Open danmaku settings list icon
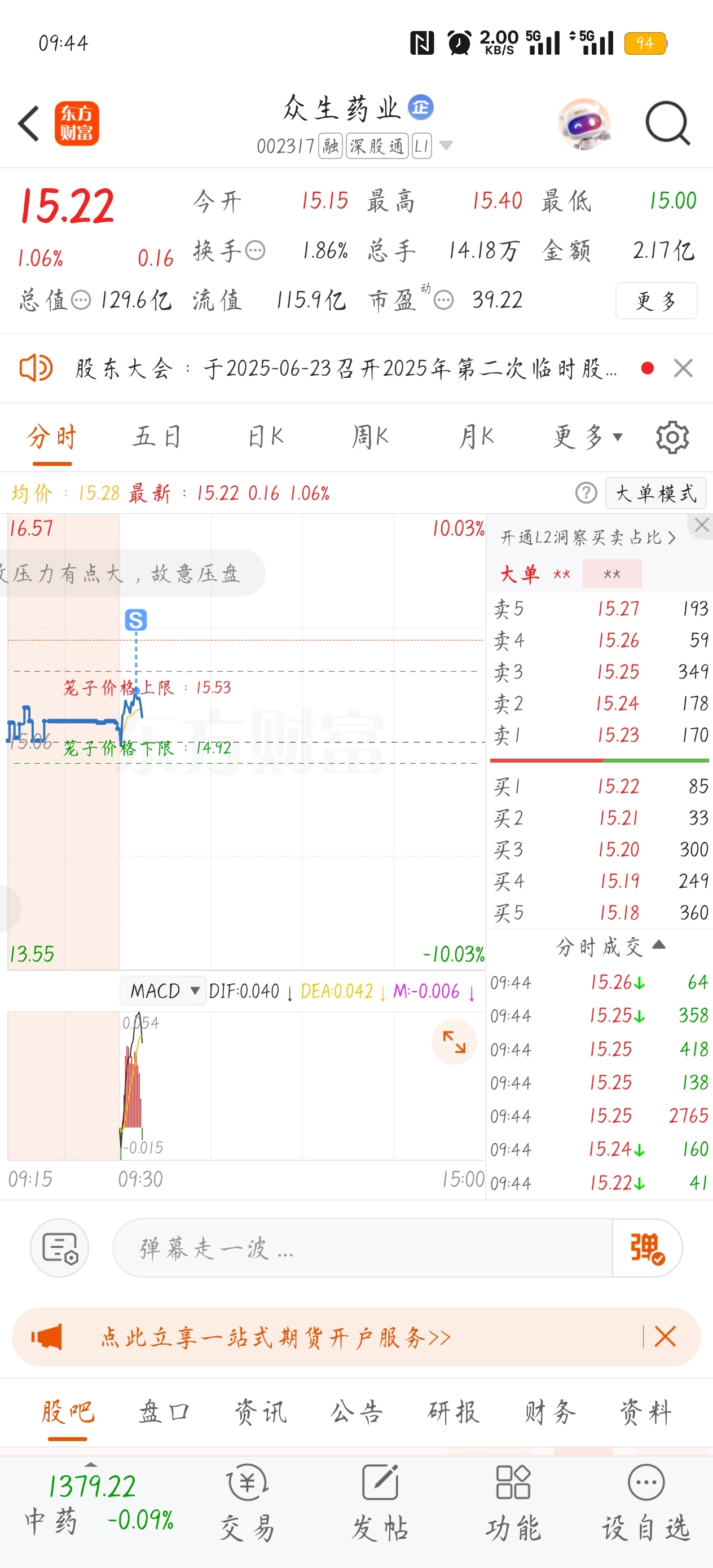Viewport: 713px width, 1568px height. point(60,1248)
